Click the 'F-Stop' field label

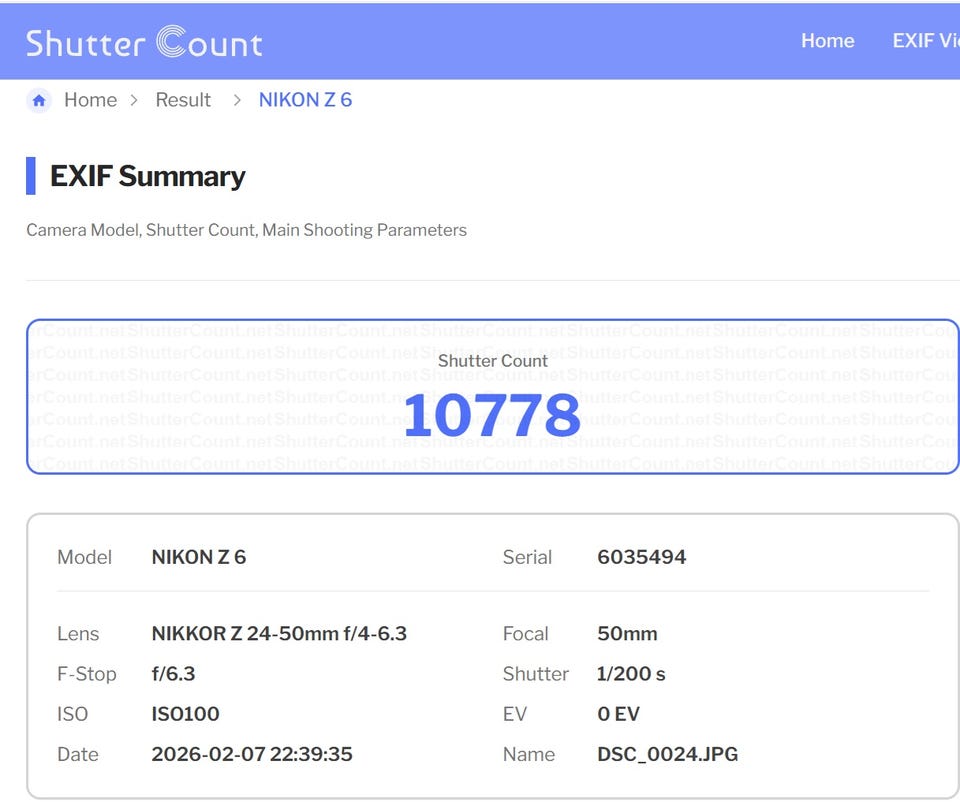coord(87,674)
